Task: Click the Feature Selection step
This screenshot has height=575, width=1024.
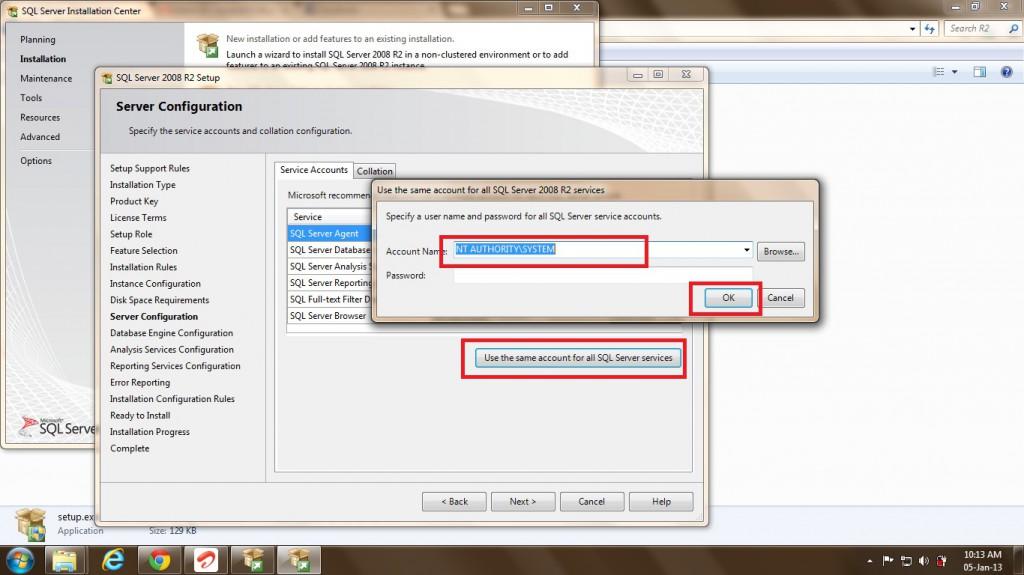Action: (x=144, y=251)
